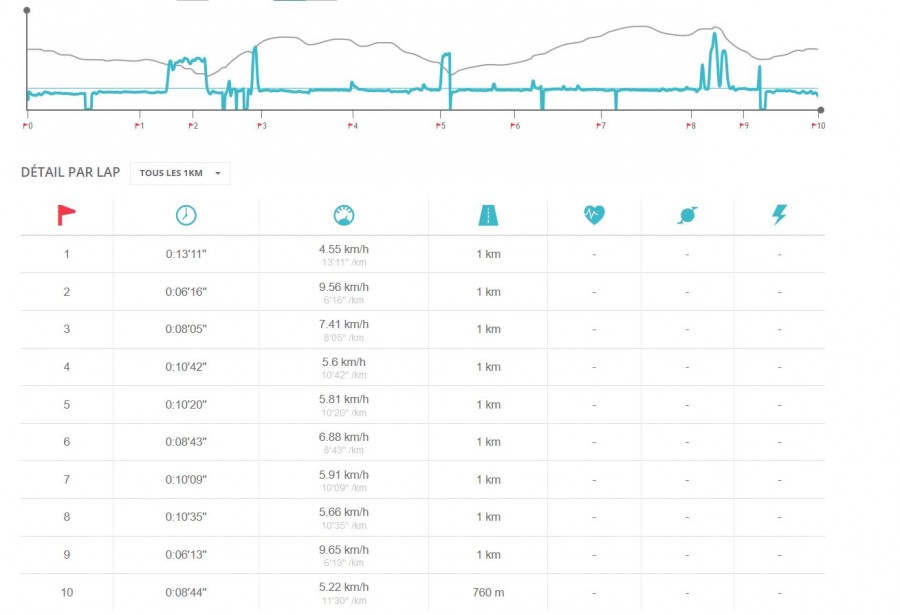Click the 'Détail par lap' heading

(70, 173)
